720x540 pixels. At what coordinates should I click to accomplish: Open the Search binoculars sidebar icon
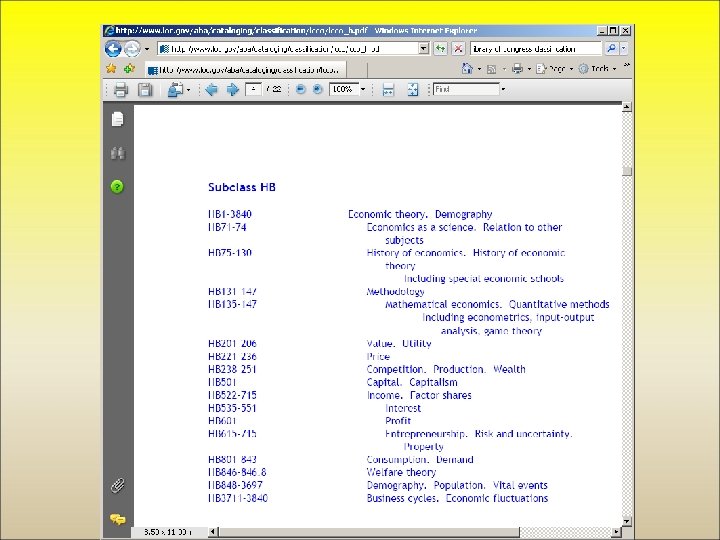click(x=118, y=152)
